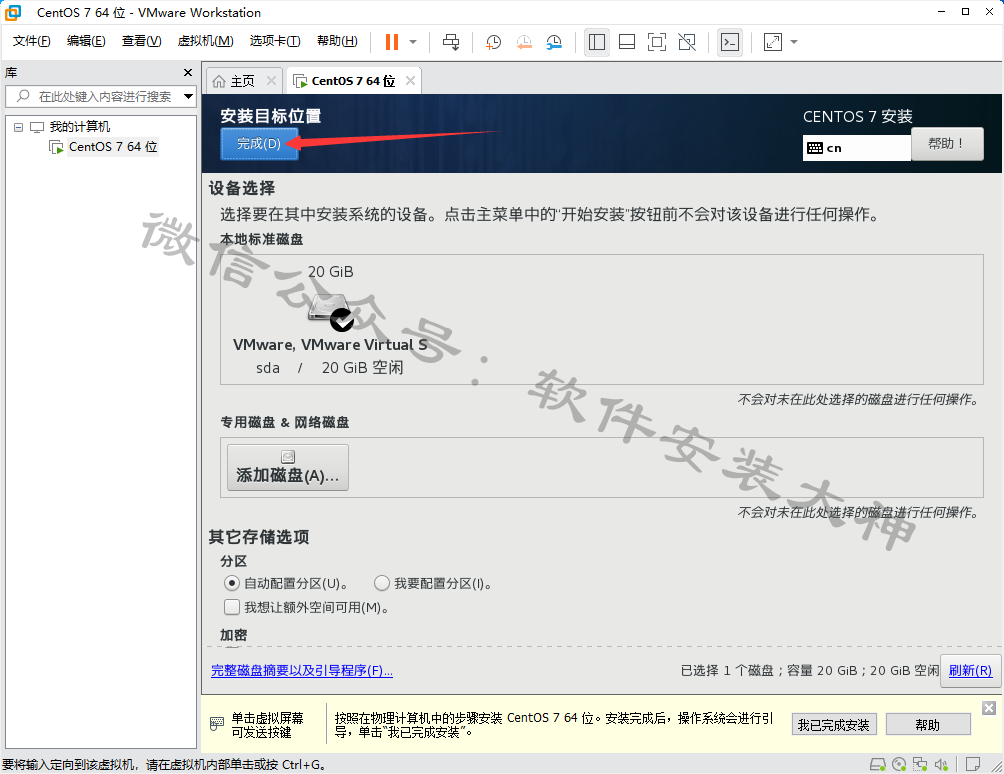Check 我想让额外空间可用(M) checkbox

click(x=232, y=607)
